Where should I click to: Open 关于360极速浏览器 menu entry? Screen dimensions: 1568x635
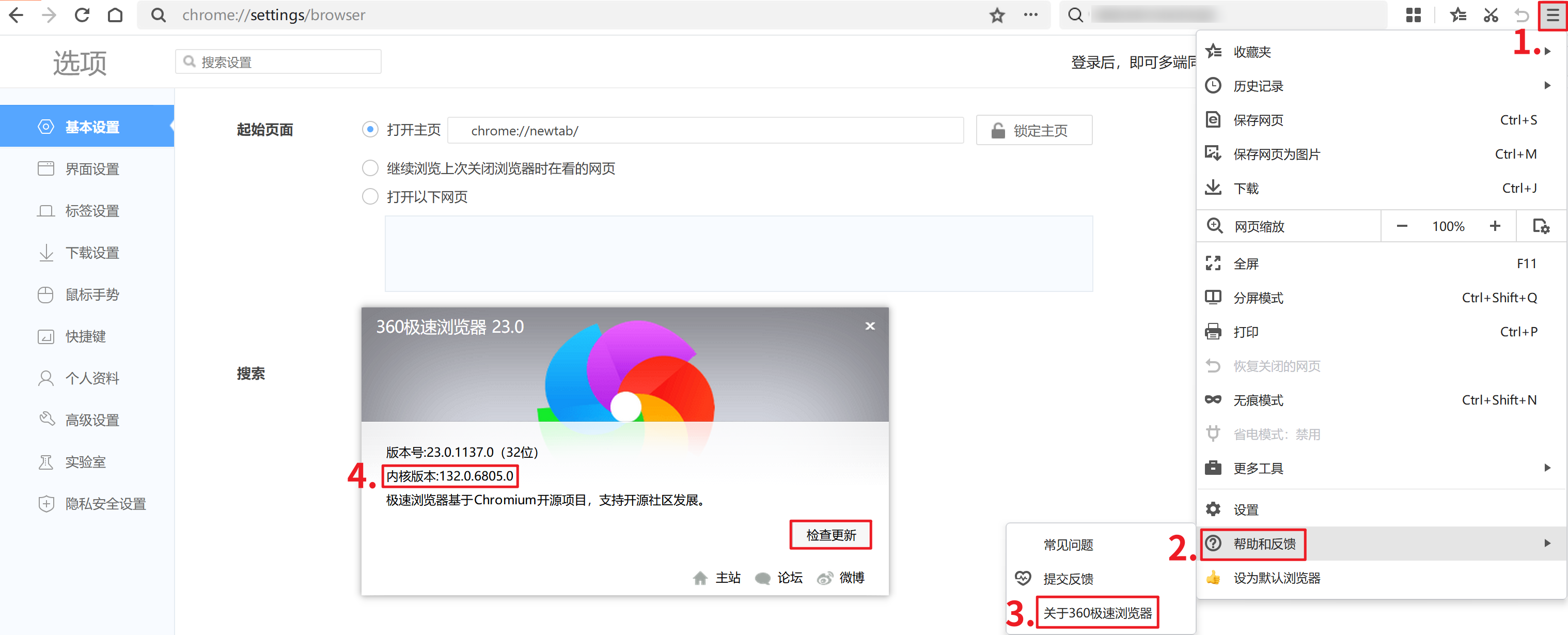(x=1097, y=612)
